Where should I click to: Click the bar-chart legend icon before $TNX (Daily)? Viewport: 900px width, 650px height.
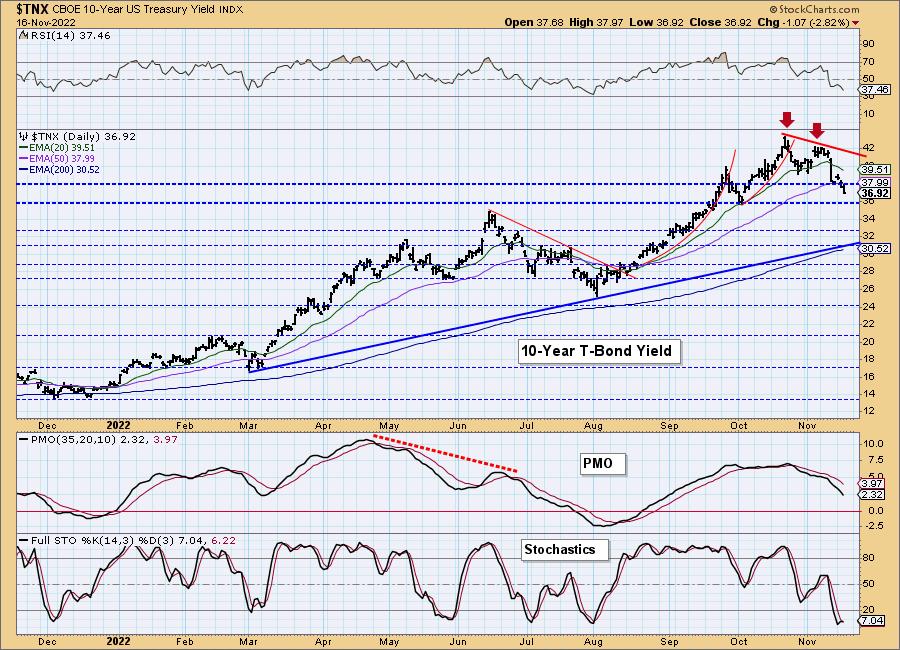(x=24, y=136)
